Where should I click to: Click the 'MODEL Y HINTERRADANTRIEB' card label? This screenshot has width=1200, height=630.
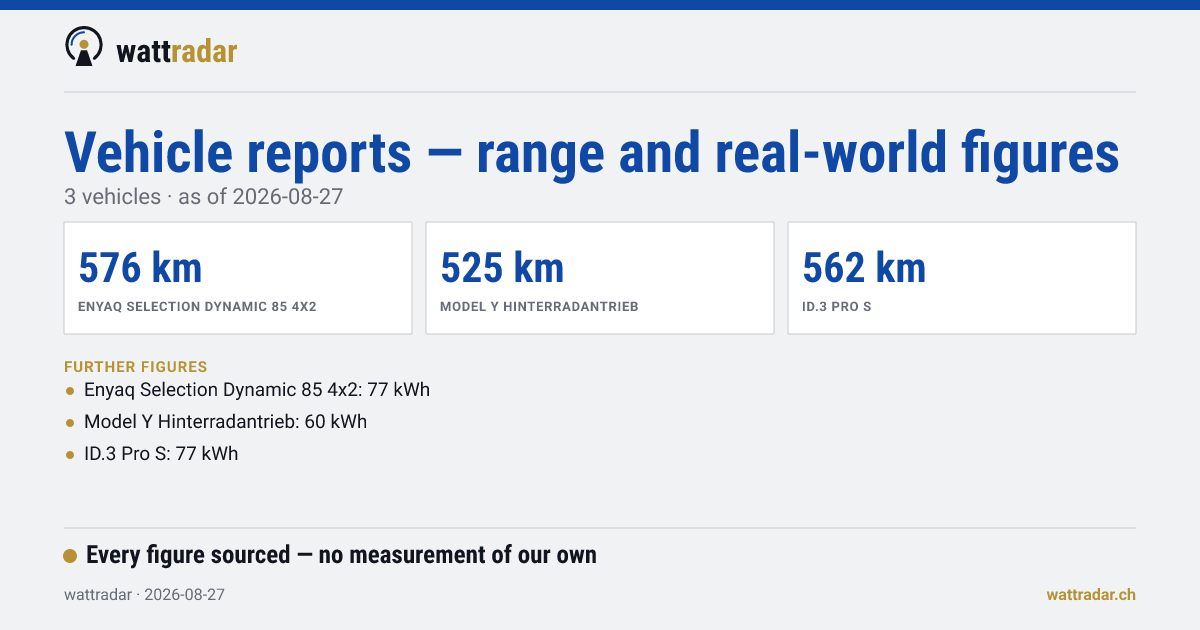[539, 307]
